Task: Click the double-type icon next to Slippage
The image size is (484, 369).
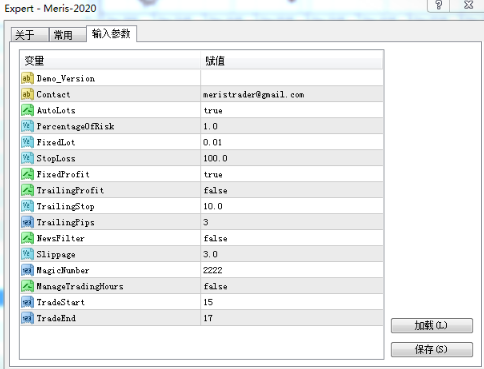Action: coord(27,254)
